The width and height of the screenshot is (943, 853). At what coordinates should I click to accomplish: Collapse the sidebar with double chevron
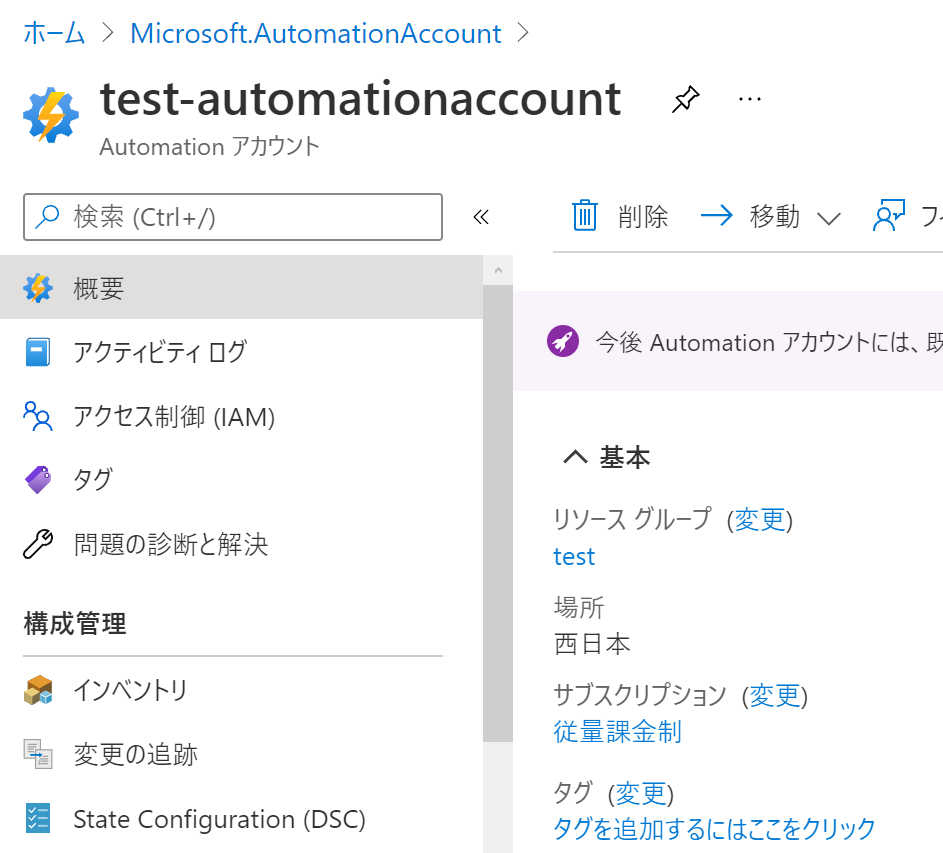[481, 217]
